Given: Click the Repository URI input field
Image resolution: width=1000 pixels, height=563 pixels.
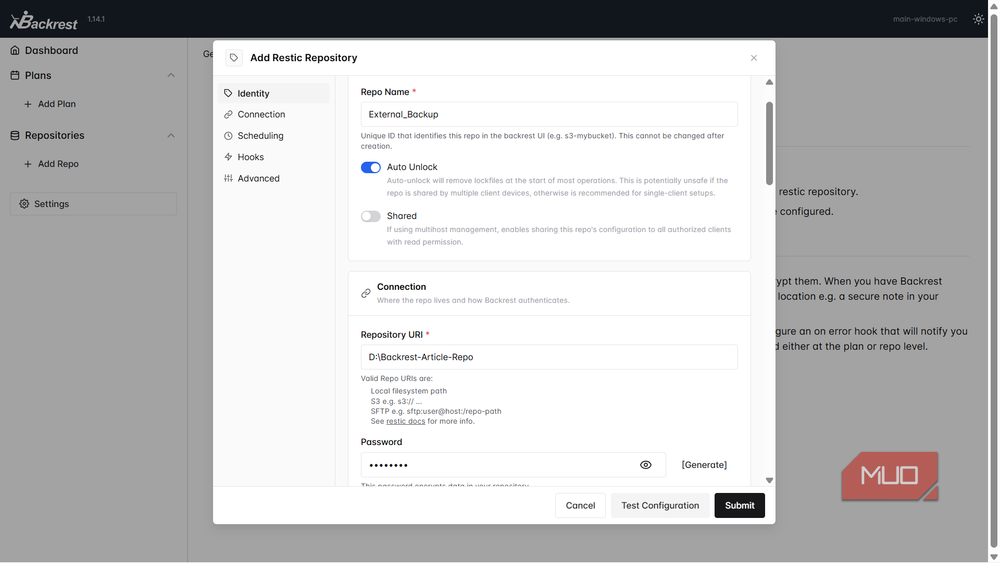Looking at the screenshot, I should click(549, 357).
